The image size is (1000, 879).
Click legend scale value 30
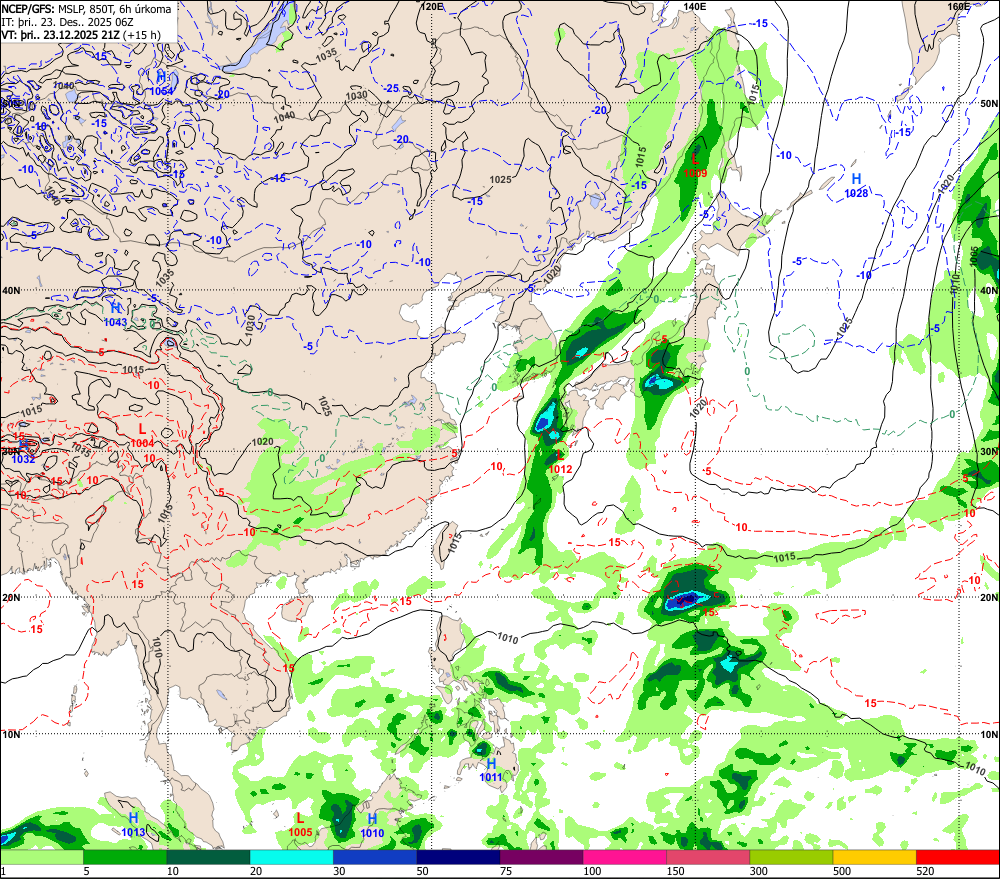pyautogui.click(x=339, y=871)
